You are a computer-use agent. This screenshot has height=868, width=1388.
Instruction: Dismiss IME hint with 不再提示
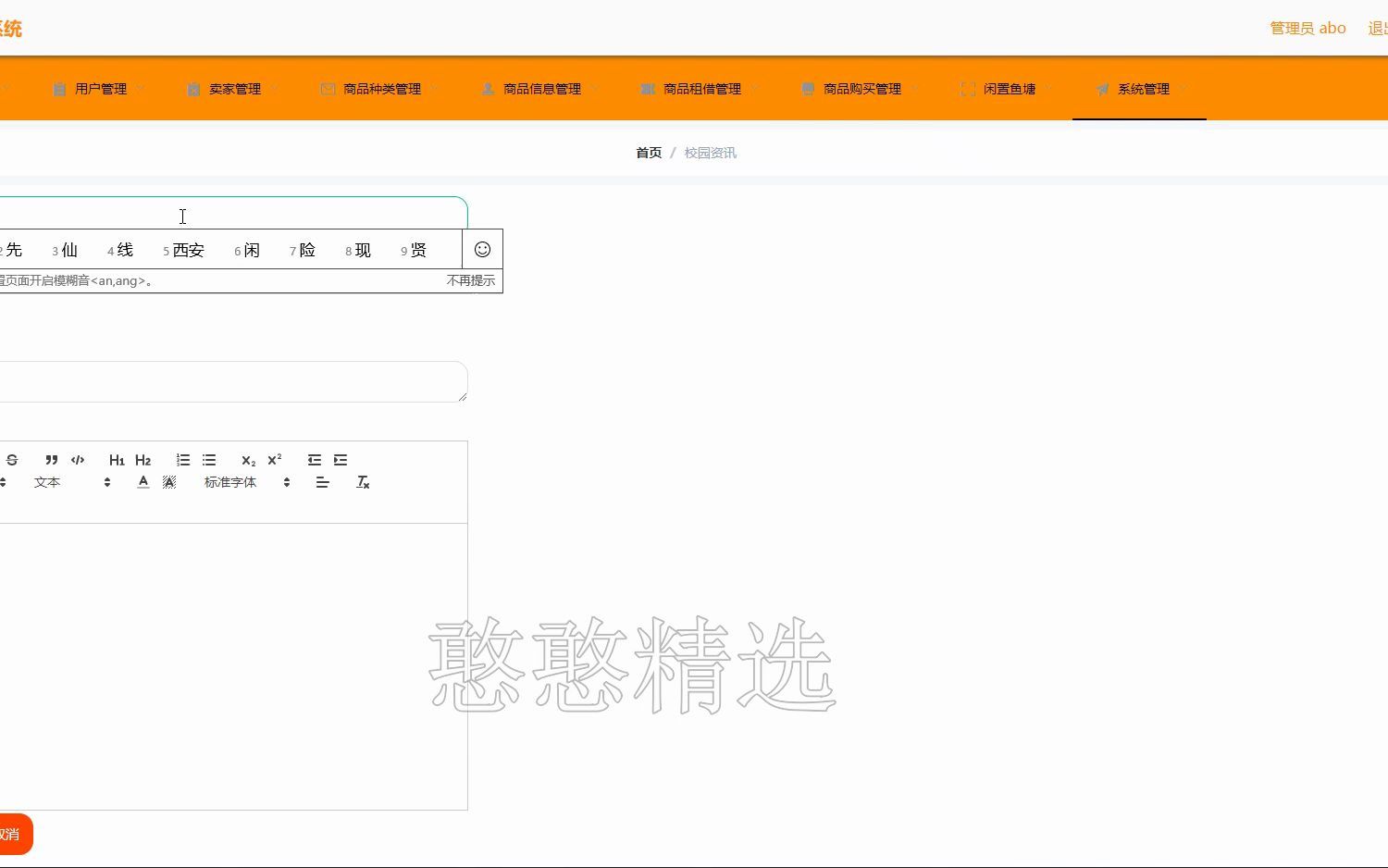point(471,280)
